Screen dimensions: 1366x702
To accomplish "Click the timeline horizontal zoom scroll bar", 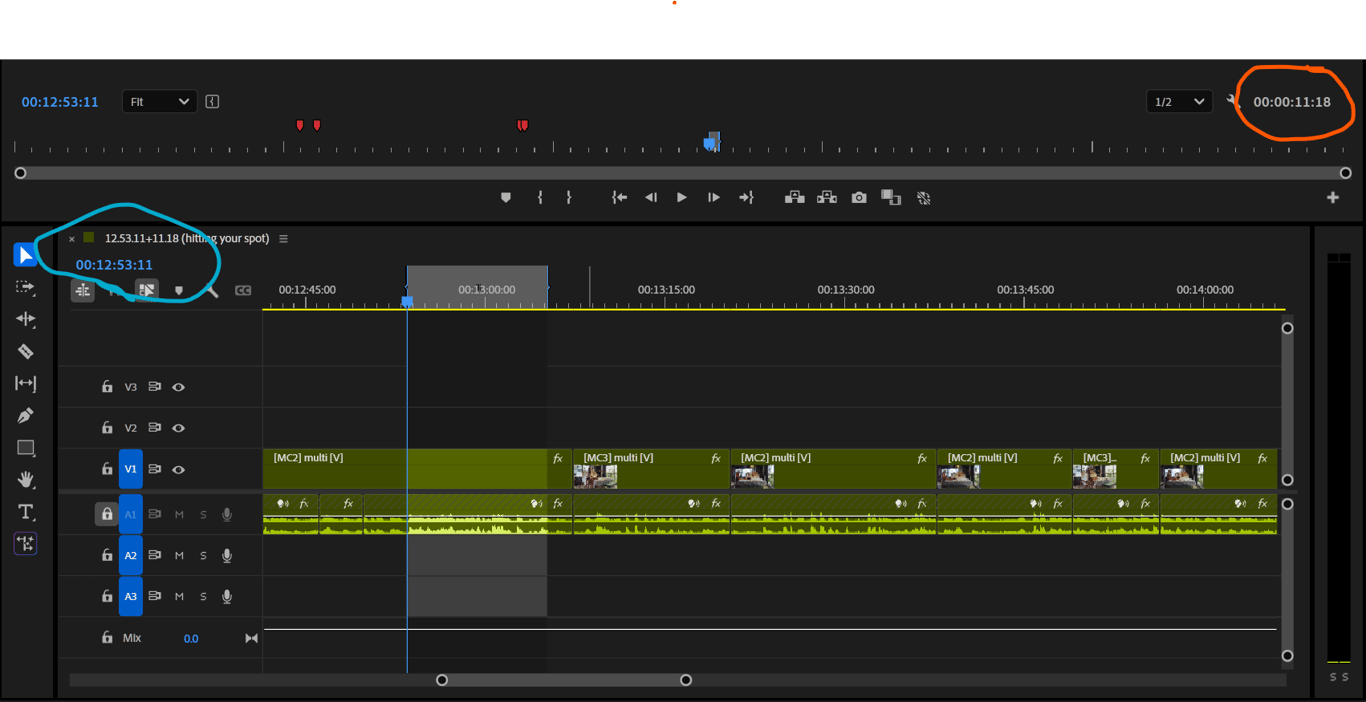I will (564, 680).
